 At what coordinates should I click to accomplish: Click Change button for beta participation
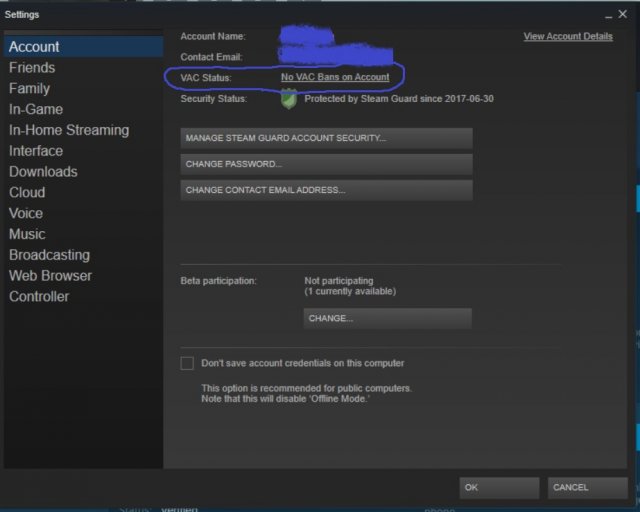388,318
